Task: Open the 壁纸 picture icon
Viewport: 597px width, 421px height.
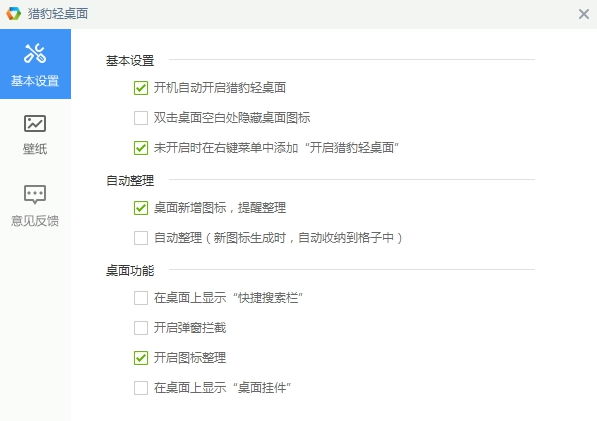Action: click(35, 123)
